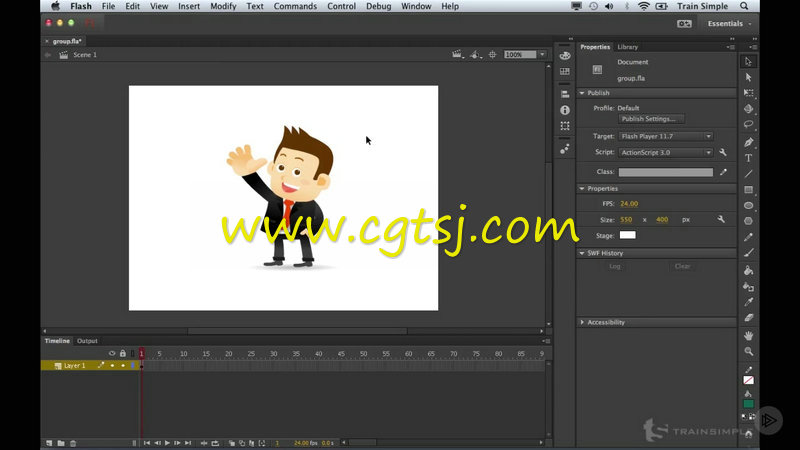The image size is (800, 450).
Task: Select the Lasso tool
Action: pyautogui.click(x=748, y=124)
